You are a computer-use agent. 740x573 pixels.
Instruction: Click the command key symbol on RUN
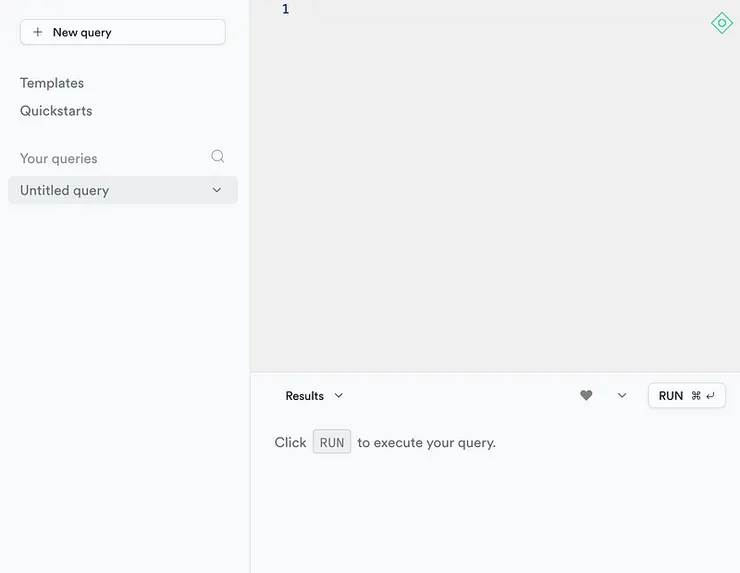[x=696, y=396]
